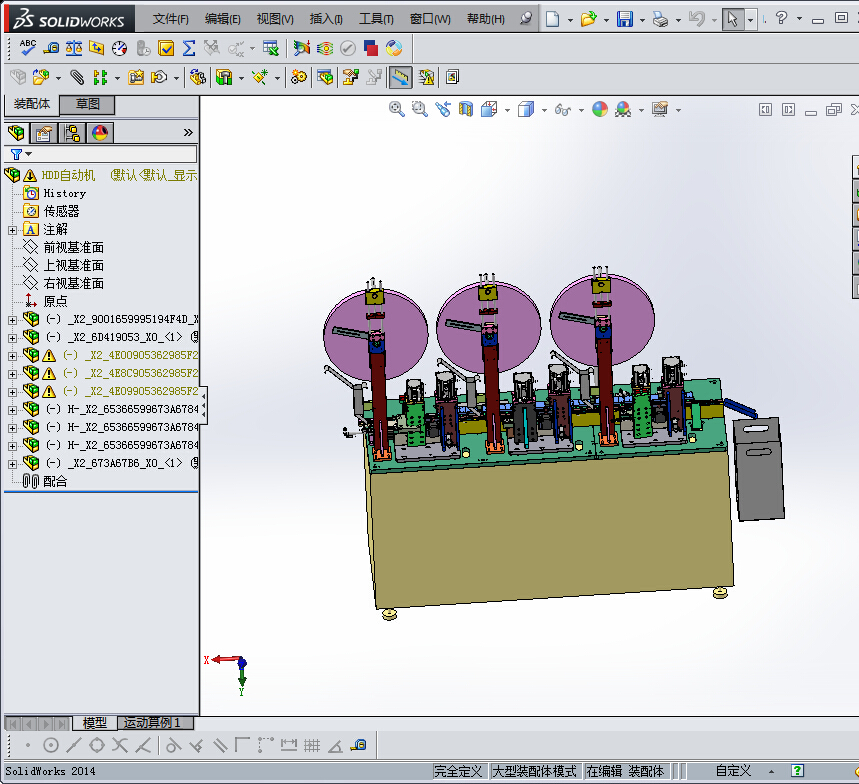This screenshot has width=859, height=784.
Task: Open the feature tree filter dropdown
Action: pyautogui.click(x=21, y=154)
